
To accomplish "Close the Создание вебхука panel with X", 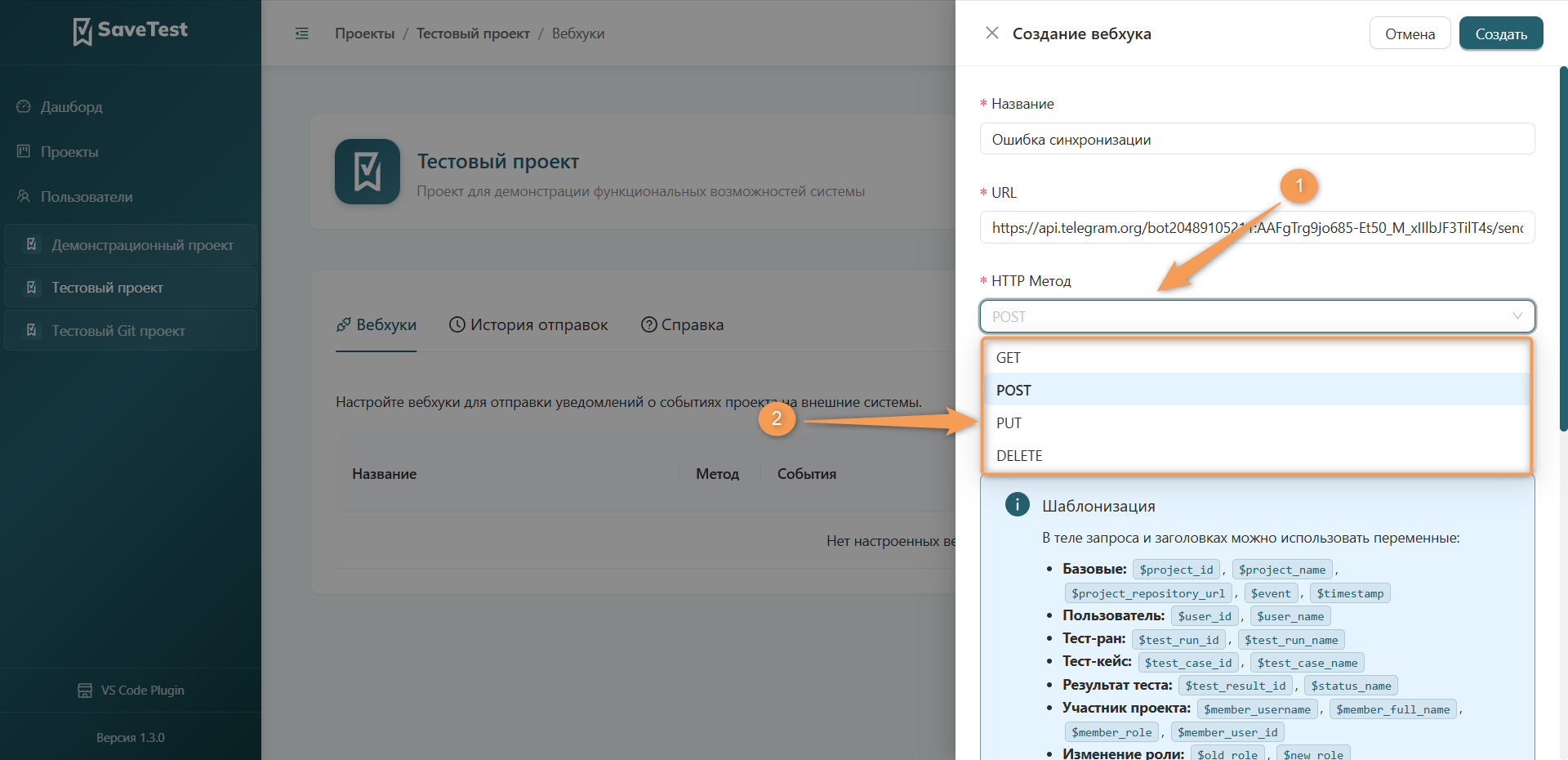I will pyautogui.click(x=992, y=33).
